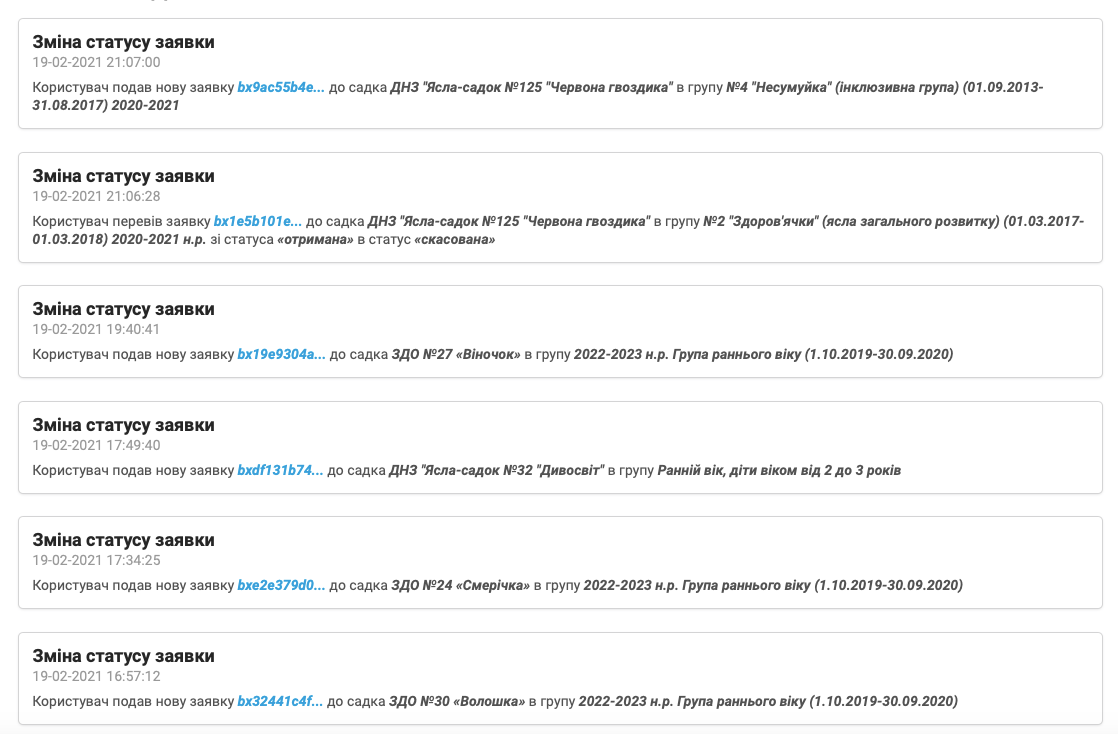Click the 21:06:28 status change heading
Image resolution: width=1118 pixels, height=734 pixels.
123,176
